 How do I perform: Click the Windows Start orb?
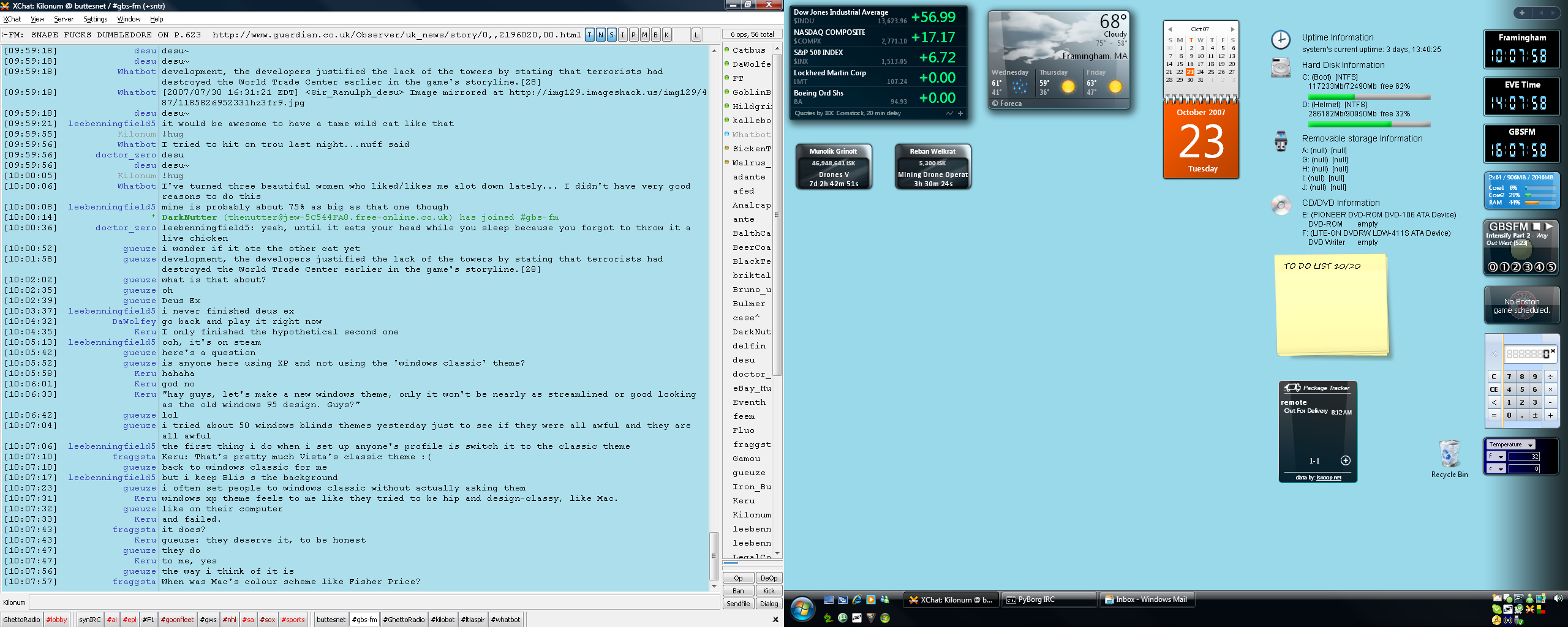pyautogui.click(x=802, y=609)
